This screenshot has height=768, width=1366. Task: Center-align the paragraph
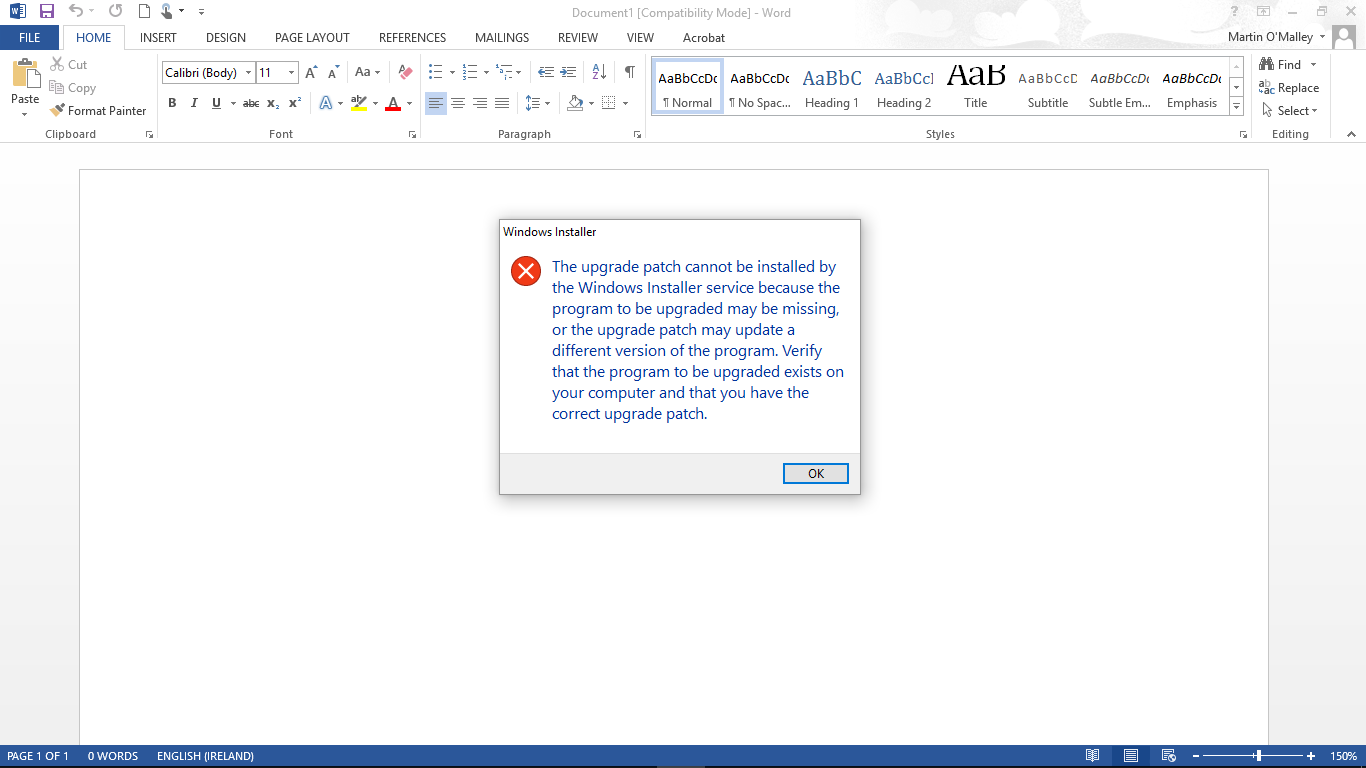click(x=458, y=103)
